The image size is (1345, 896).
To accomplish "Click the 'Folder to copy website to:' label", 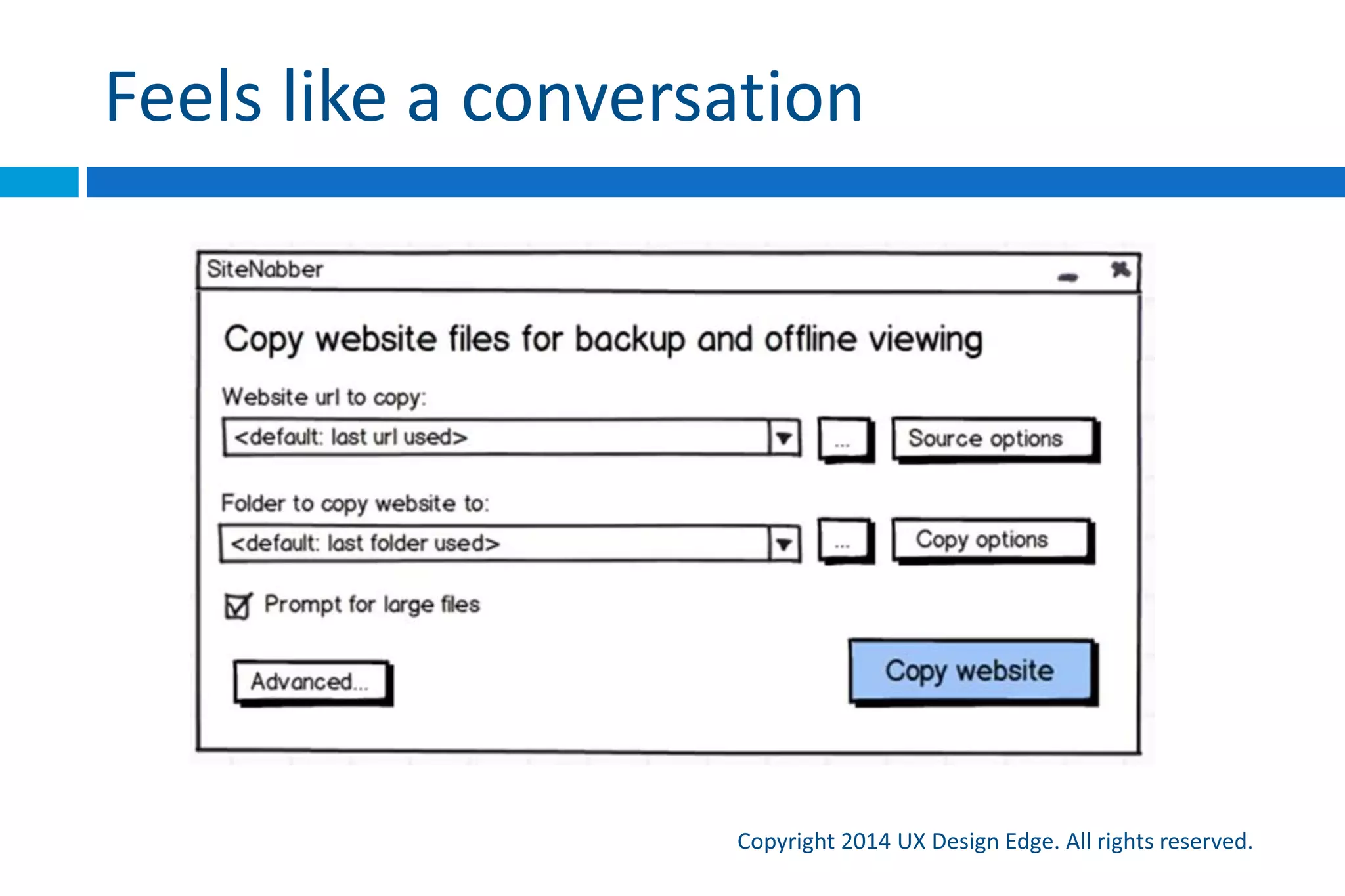I will [355, 504].
